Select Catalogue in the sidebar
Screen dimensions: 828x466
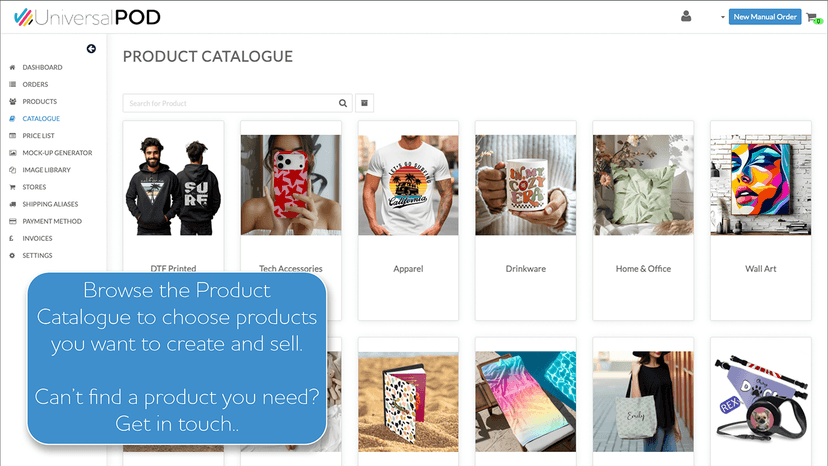pyautogui.click(x=41, y=119)
